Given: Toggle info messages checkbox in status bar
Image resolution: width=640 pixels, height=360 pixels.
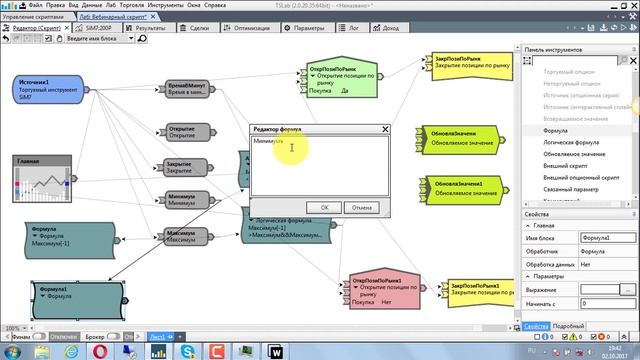Looking at the screenshot, I should coord(537,337).
